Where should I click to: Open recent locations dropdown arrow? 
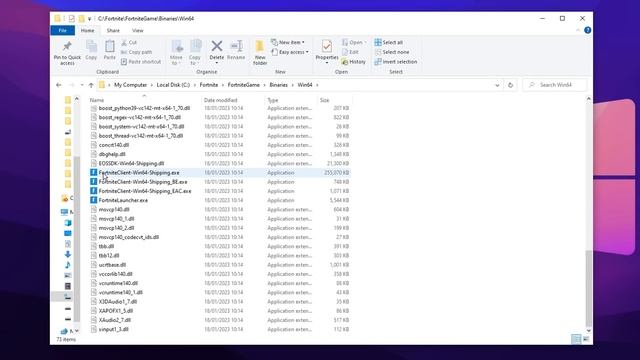(x=82, y=85)
